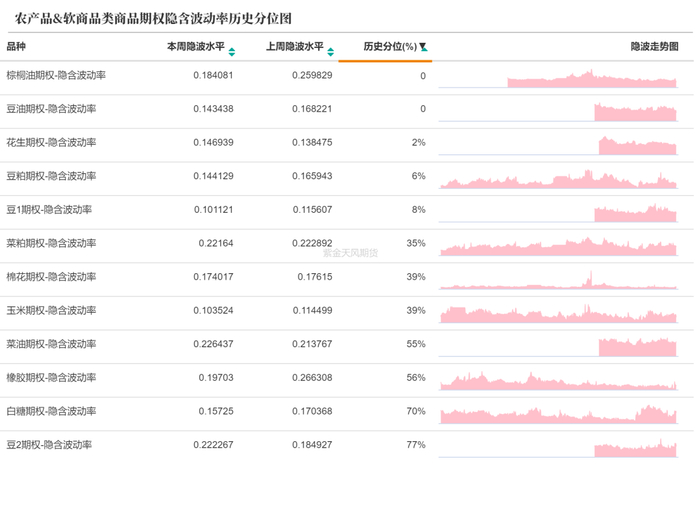Click the 橡胶期权 trend chart
700x512 pixels.
(x=558, y=380)
